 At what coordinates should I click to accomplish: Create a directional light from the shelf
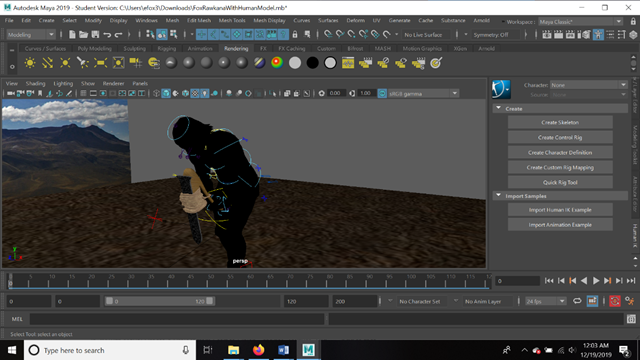pos(47,63)
